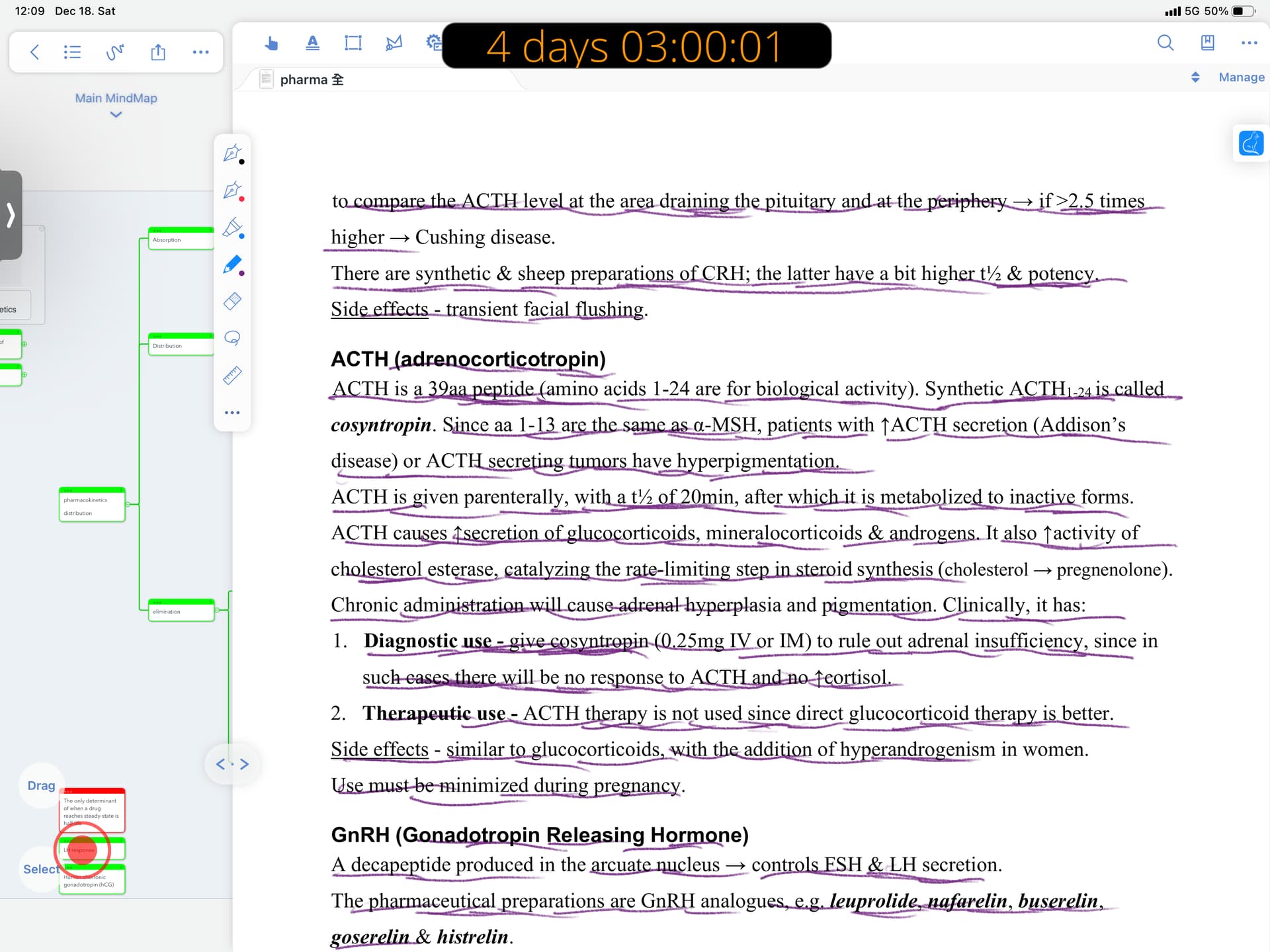Click the drug name histrelin
This screenshot has width=1270, height=952.
tap(472, 937)
